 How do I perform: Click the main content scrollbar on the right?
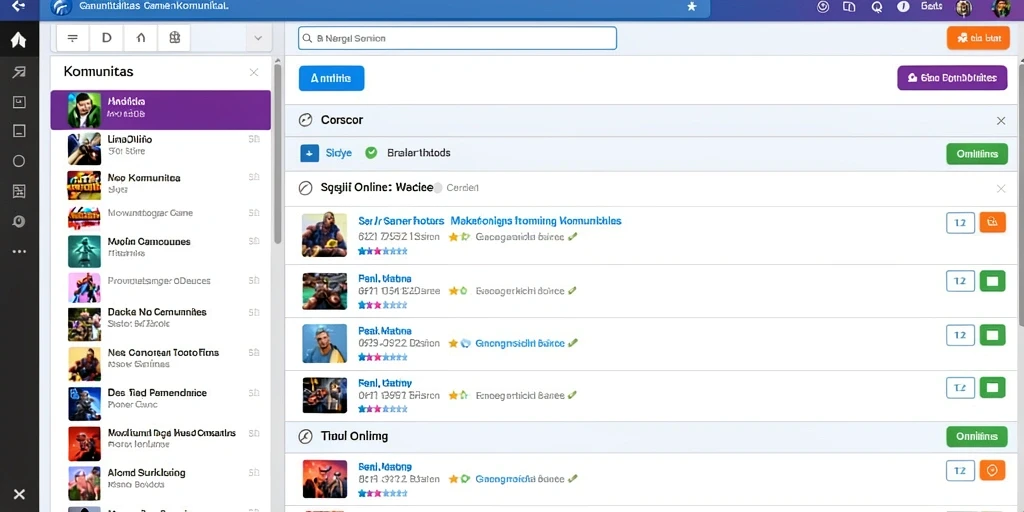tap(1020, 194)
